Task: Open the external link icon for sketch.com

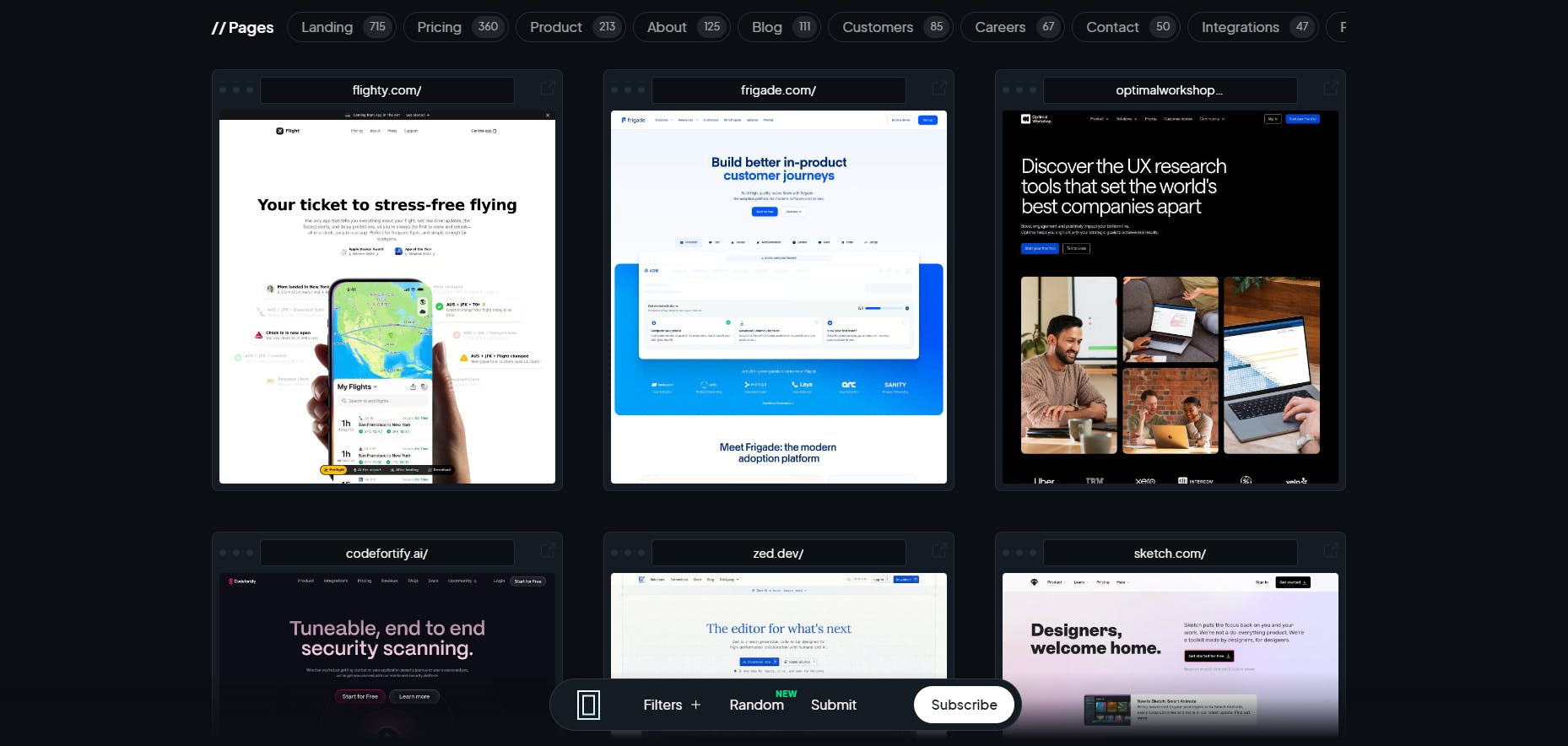Action: tap(1331, 551)
